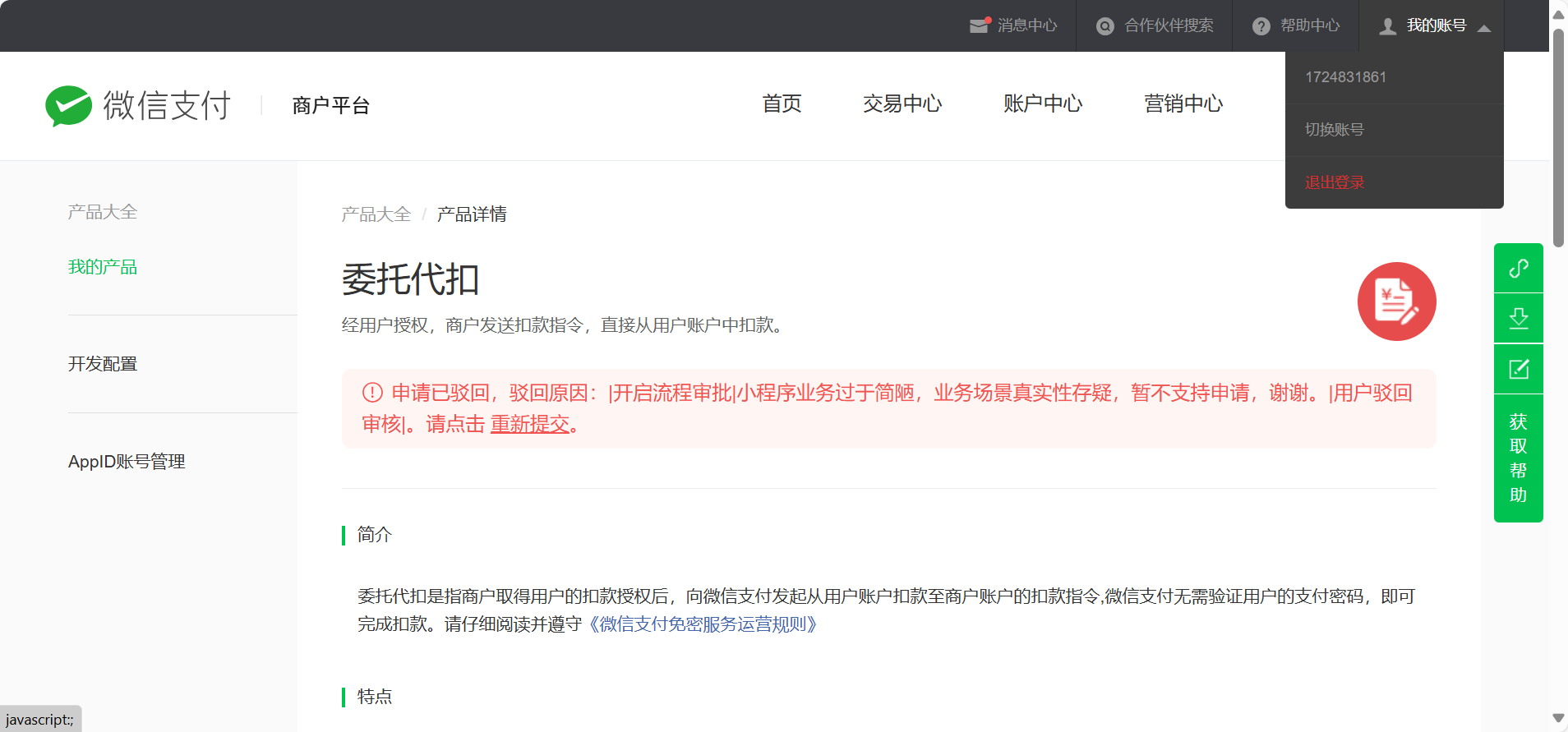Click the rejection warning exclamation icon
The height and width of the screenshot is (732, 1568).
pyautogui.click(x=372, y=393)
